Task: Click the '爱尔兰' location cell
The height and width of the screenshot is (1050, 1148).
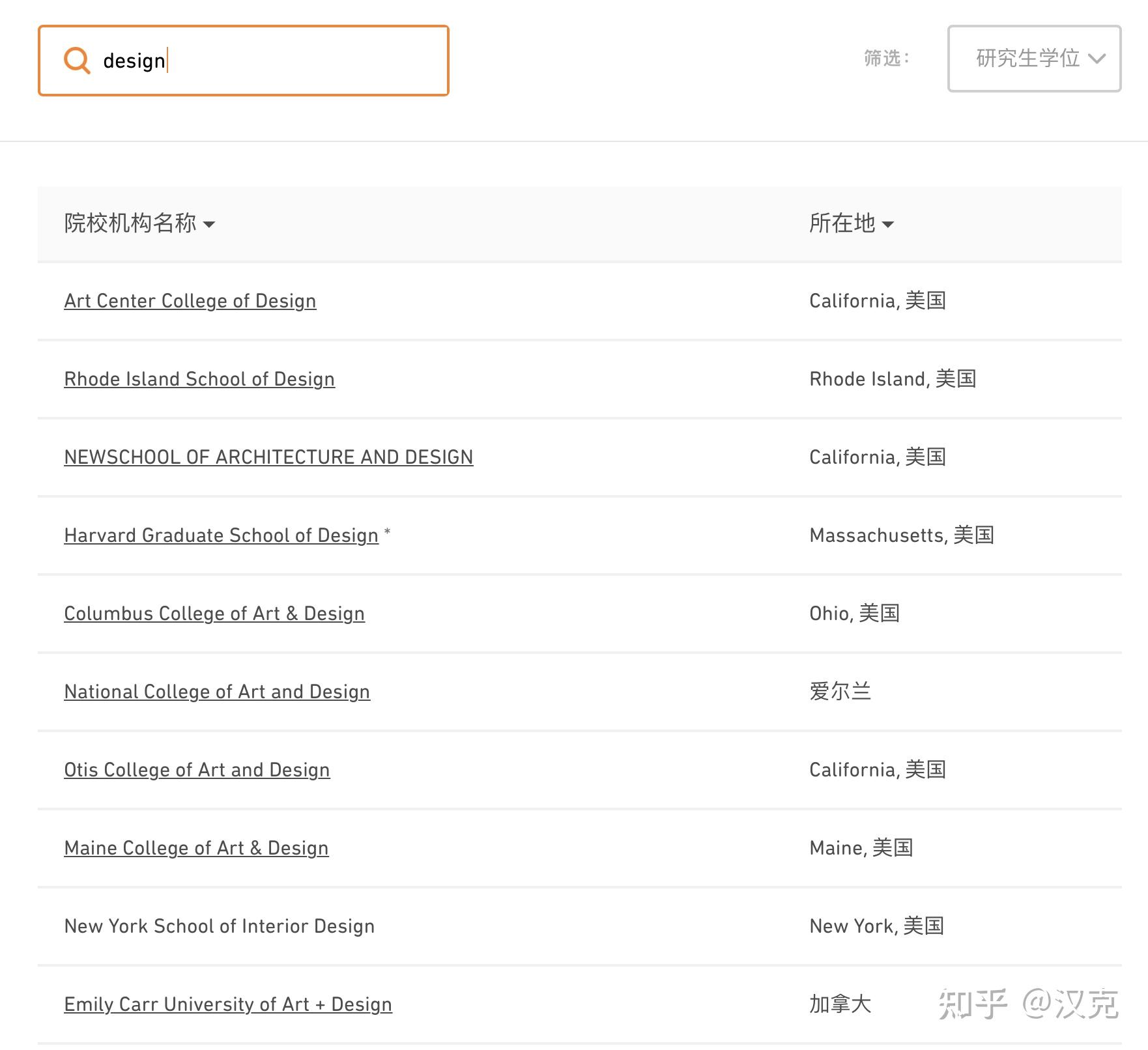Action: click(840, 692)
